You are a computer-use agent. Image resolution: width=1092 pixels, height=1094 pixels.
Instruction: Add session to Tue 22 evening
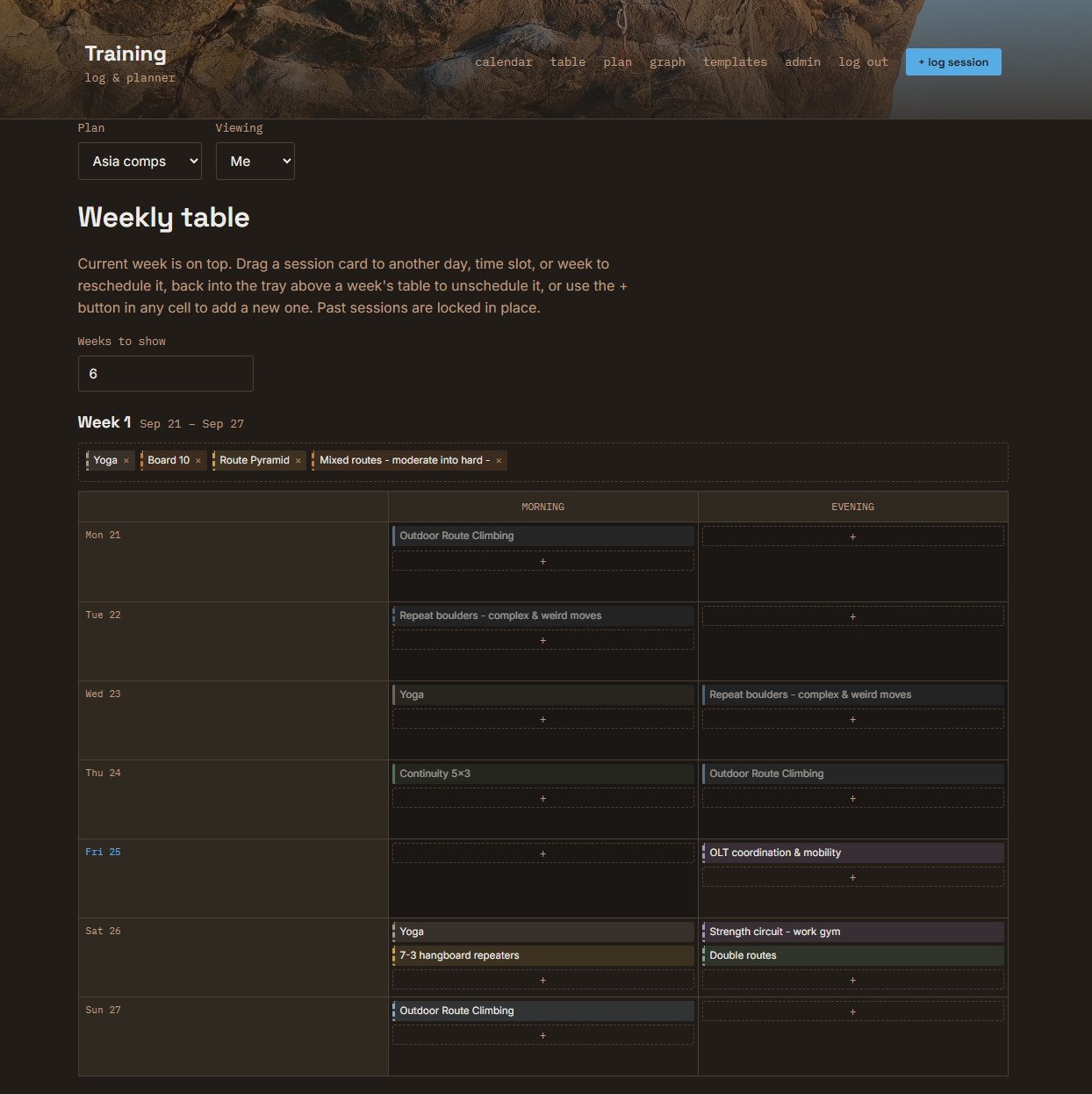point(852,616)
